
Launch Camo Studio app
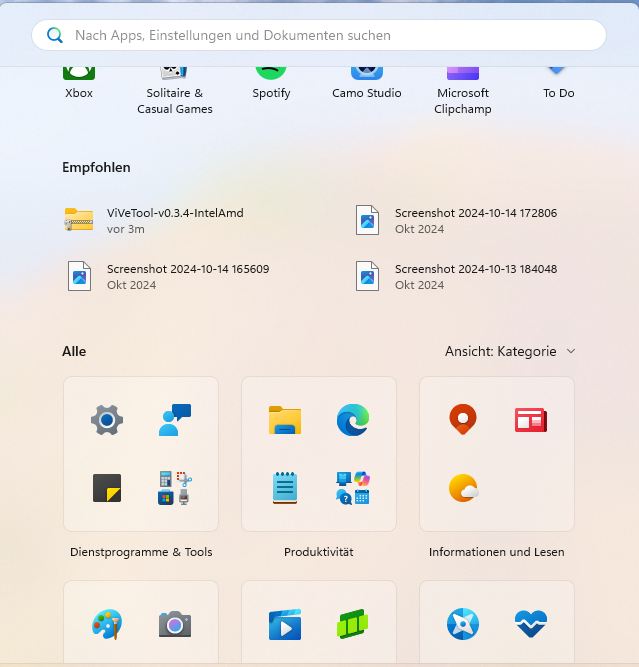coord(367,83)
